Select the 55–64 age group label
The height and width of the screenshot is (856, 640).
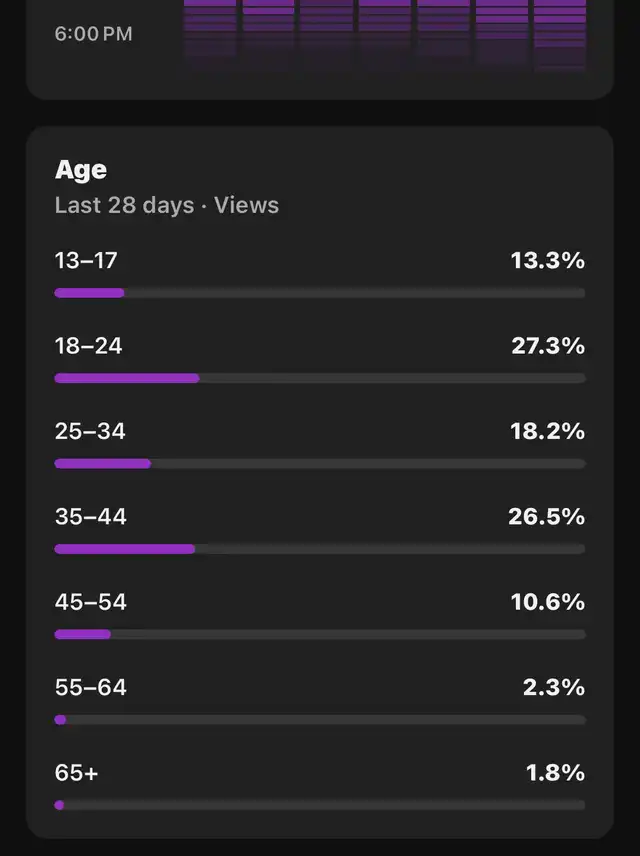point(90,688)
